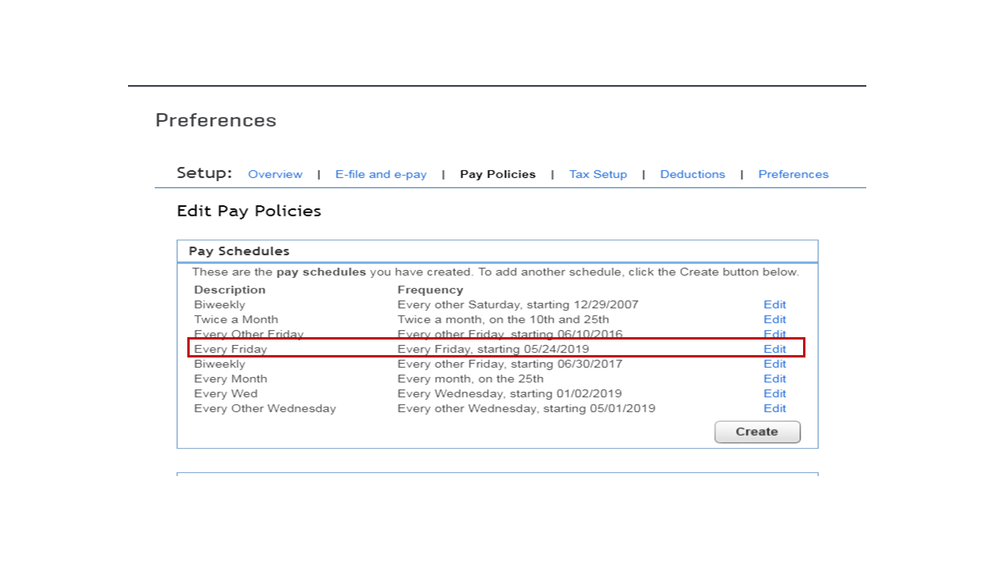Viewport: 999px width, 562px height.
Task: Edit the Every Other Friday schedule
Action: [x=774, y=334]
